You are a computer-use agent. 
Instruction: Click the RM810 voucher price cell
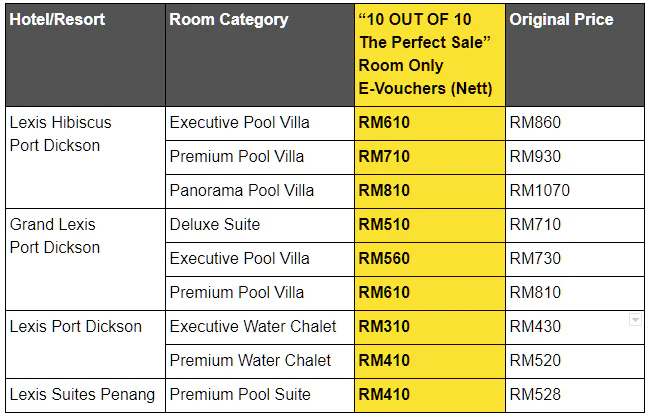(430, 192)
